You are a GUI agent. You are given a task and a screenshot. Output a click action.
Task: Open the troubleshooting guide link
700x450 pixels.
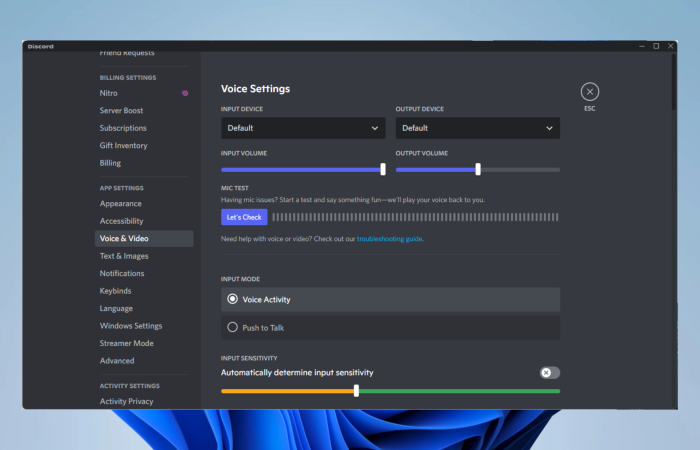(389, 239)
